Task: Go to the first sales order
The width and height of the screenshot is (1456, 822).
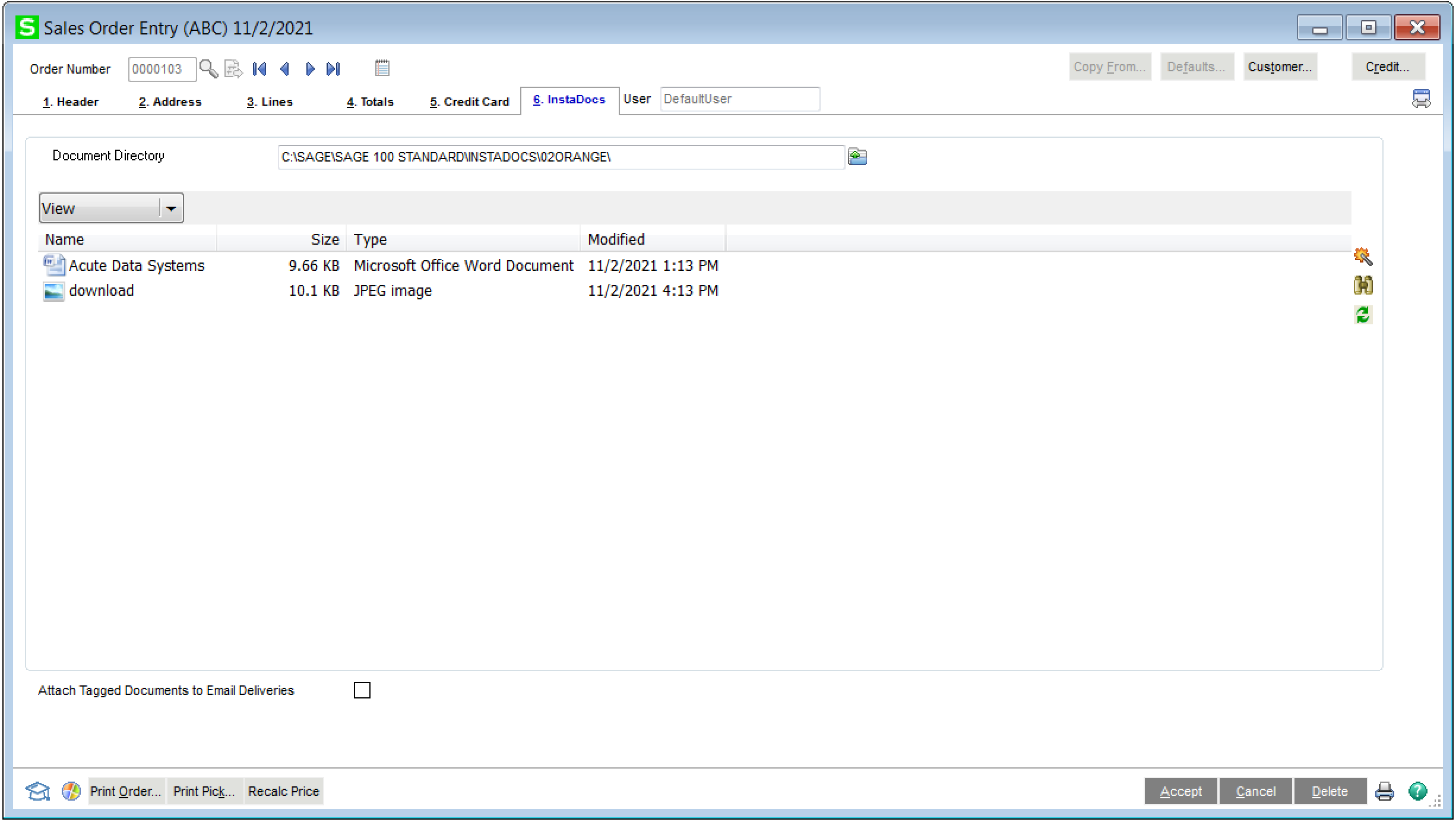Action: (x=259, y=69)
